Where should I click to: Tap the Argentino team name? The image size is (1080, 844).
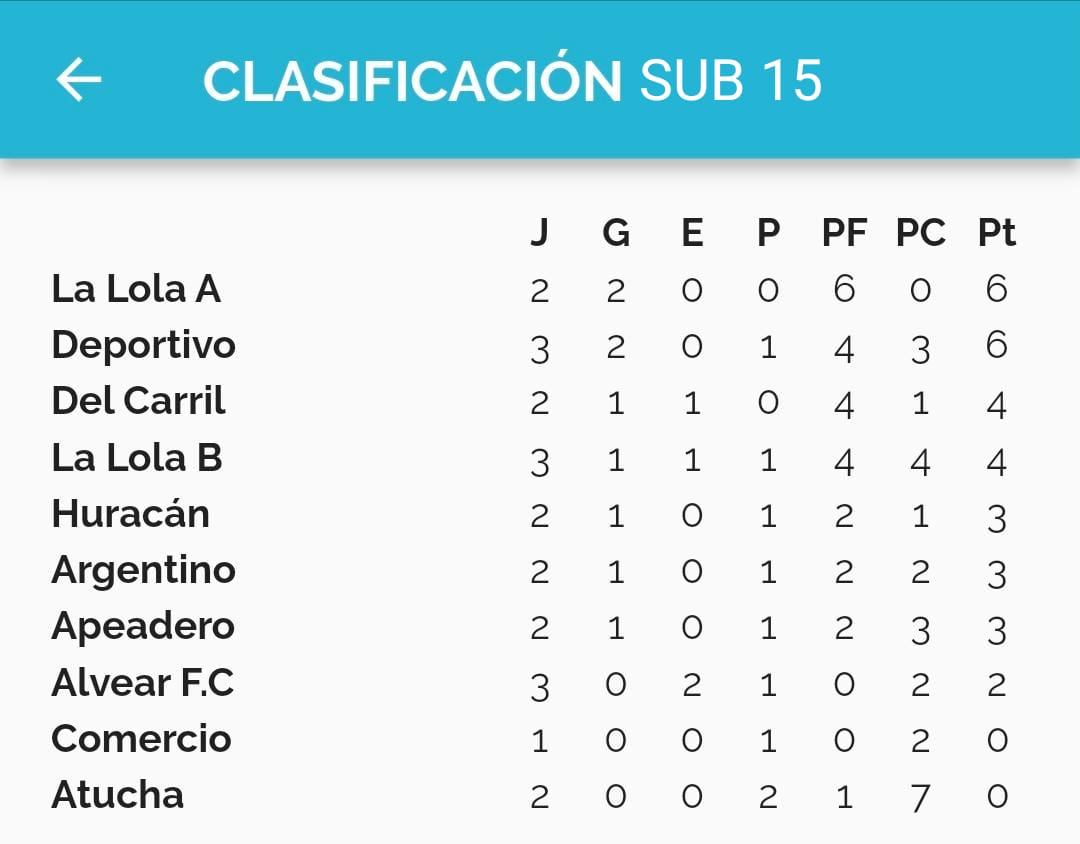click(143, 571)
